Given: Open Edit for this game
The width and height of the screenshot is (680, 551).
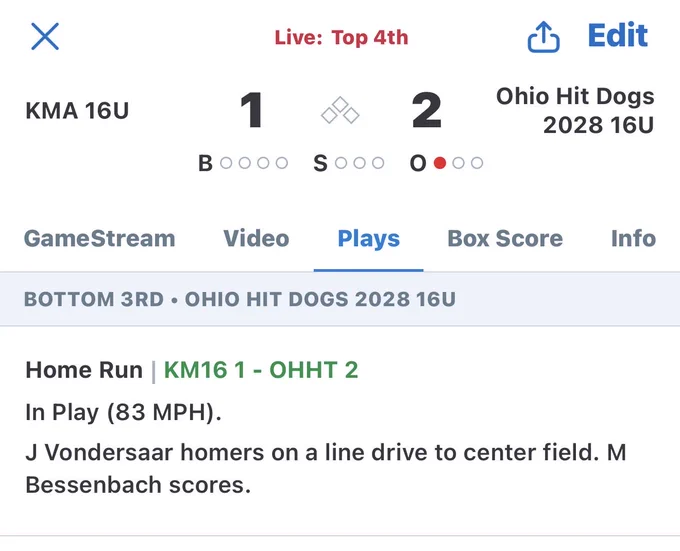Looking at the screenshot, I should [x=618, y=36].
